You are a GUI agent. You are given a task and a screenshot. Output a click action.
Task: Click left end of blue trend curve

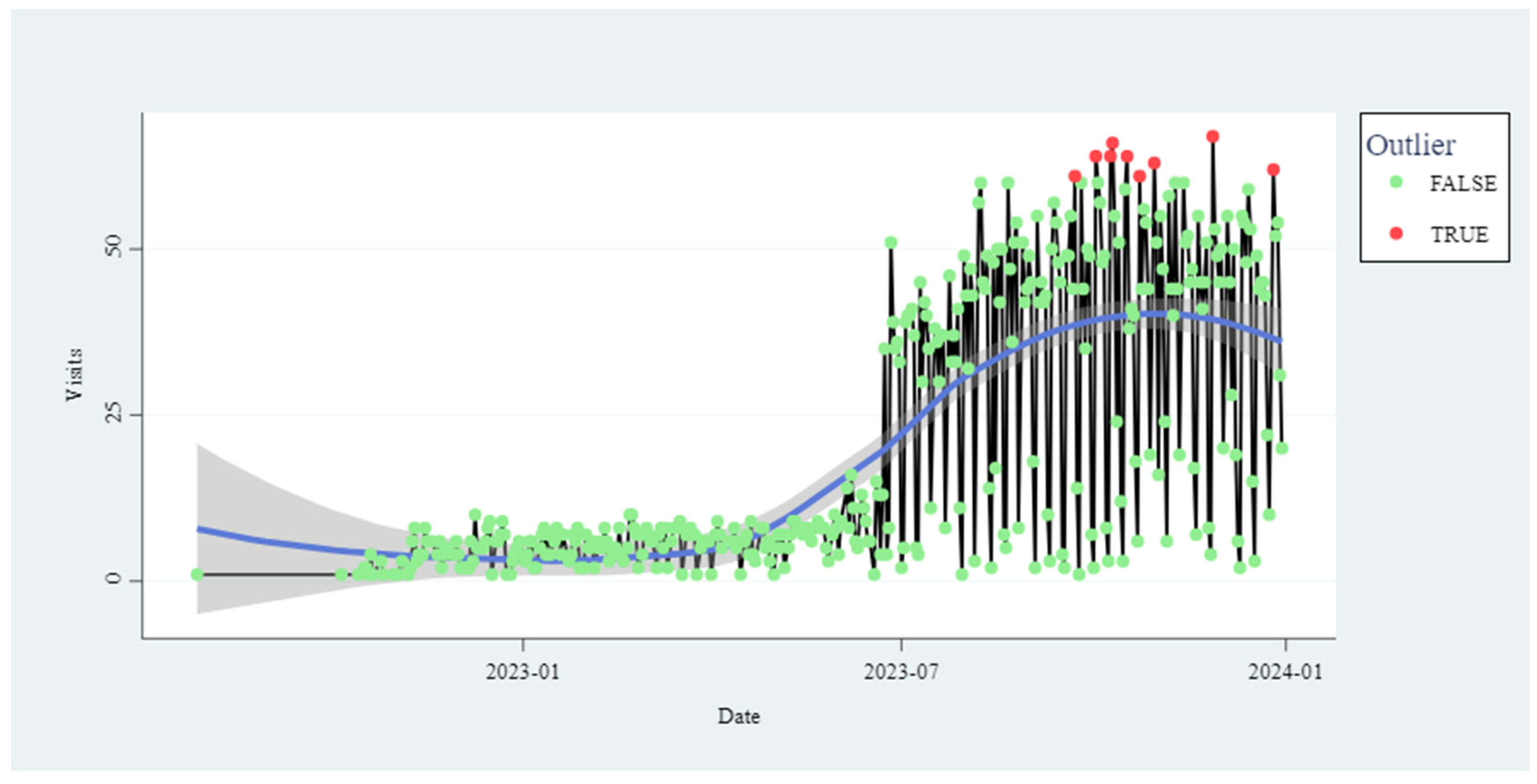tap(199, 529)
